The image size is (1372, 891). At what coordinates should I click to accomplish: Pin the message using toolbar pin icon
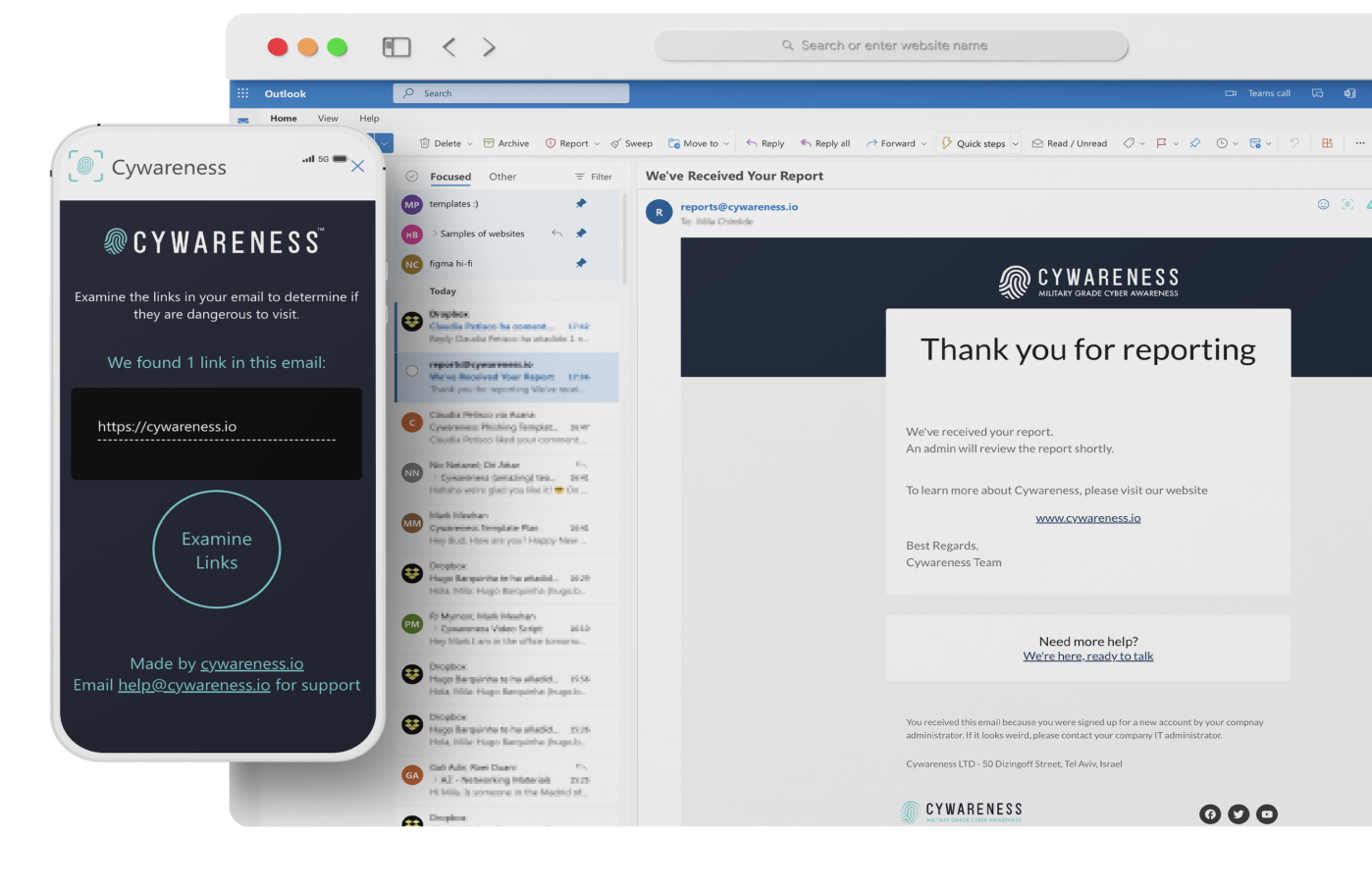click(1195, 143)
